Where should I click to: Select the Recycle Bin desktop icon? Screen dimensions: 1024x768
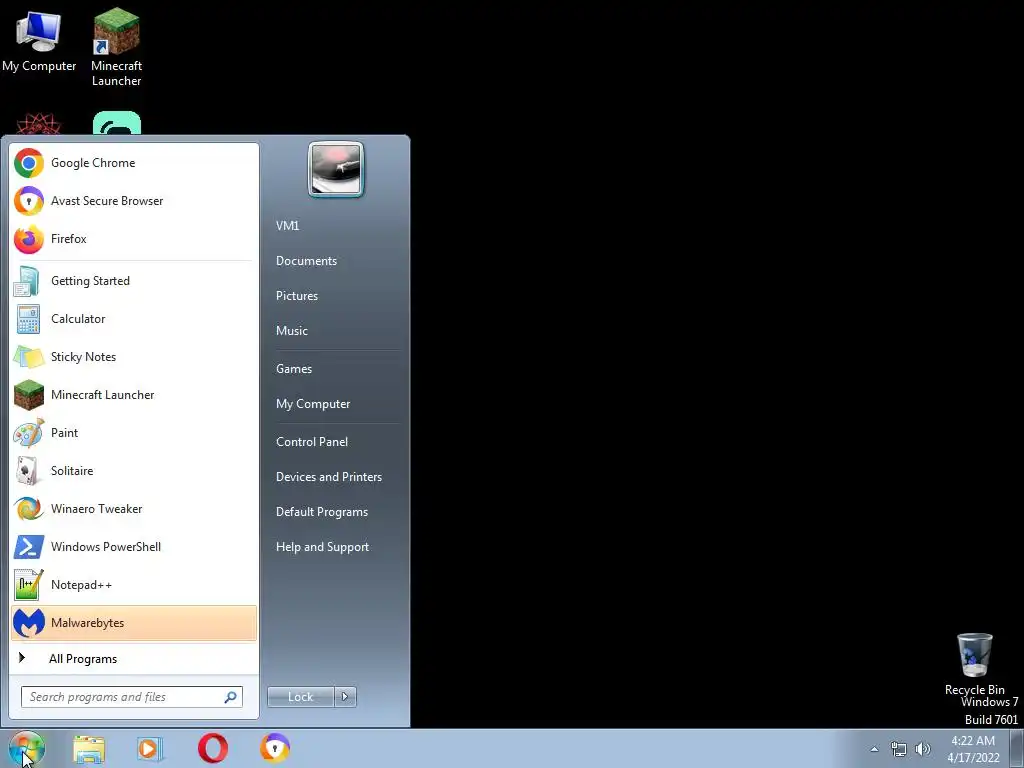[974, 664]
